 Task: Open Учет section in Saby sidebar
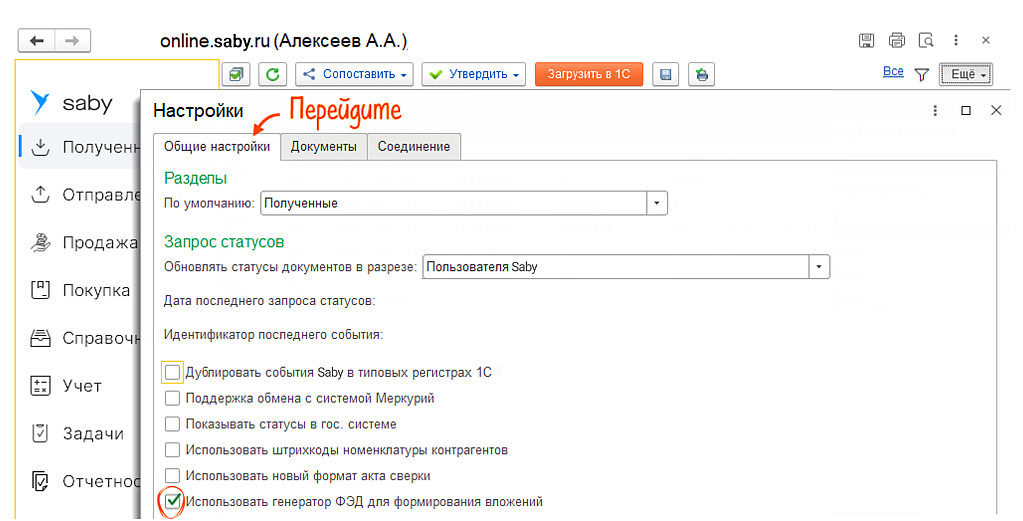pos(81,385)
